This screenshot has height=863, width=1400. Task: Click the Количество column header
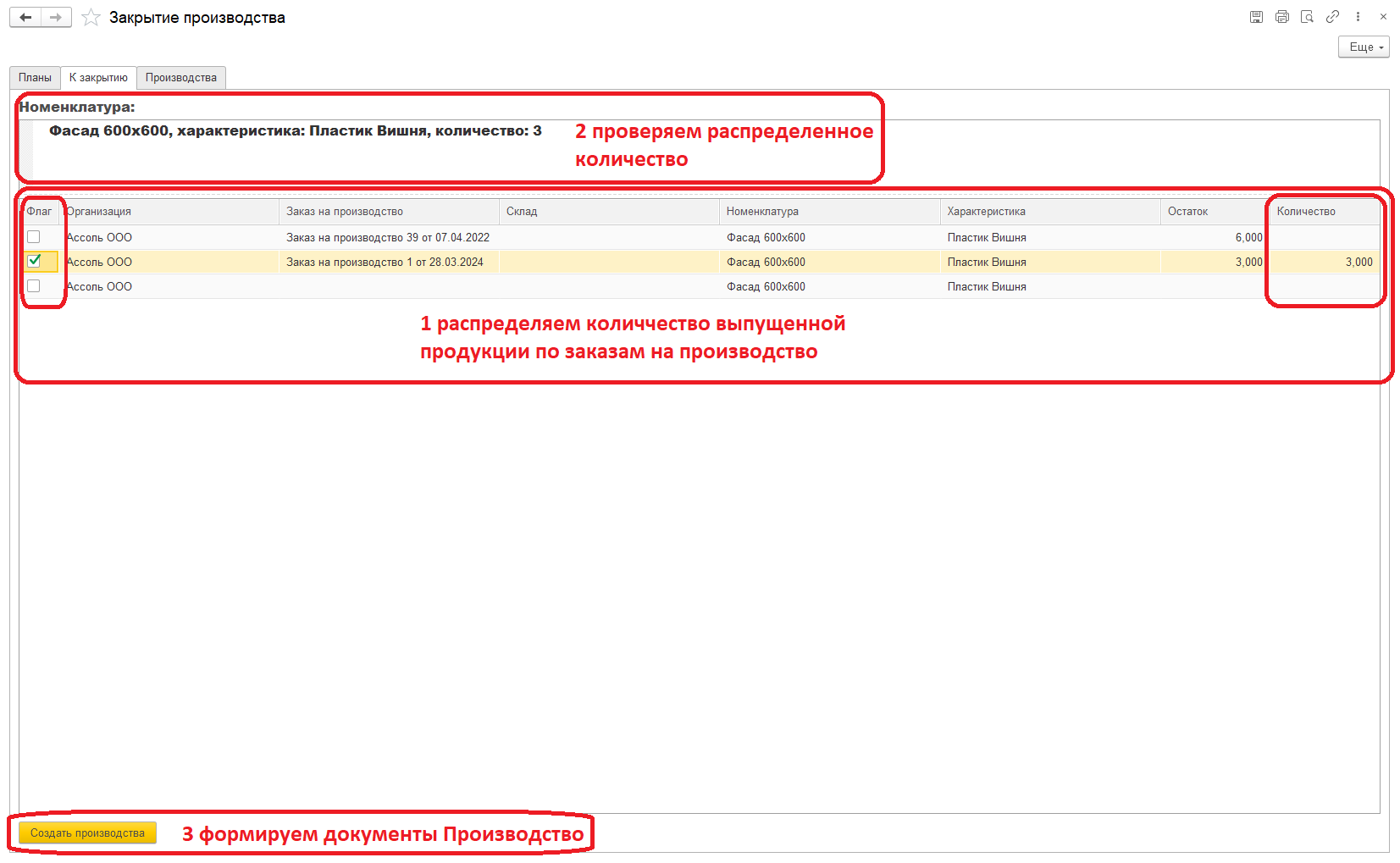point(1325,212)
